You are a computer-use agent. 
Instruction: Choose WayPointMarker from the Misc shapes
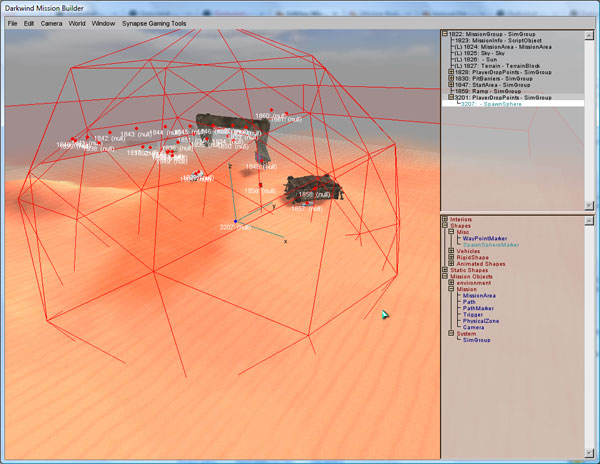487,238
